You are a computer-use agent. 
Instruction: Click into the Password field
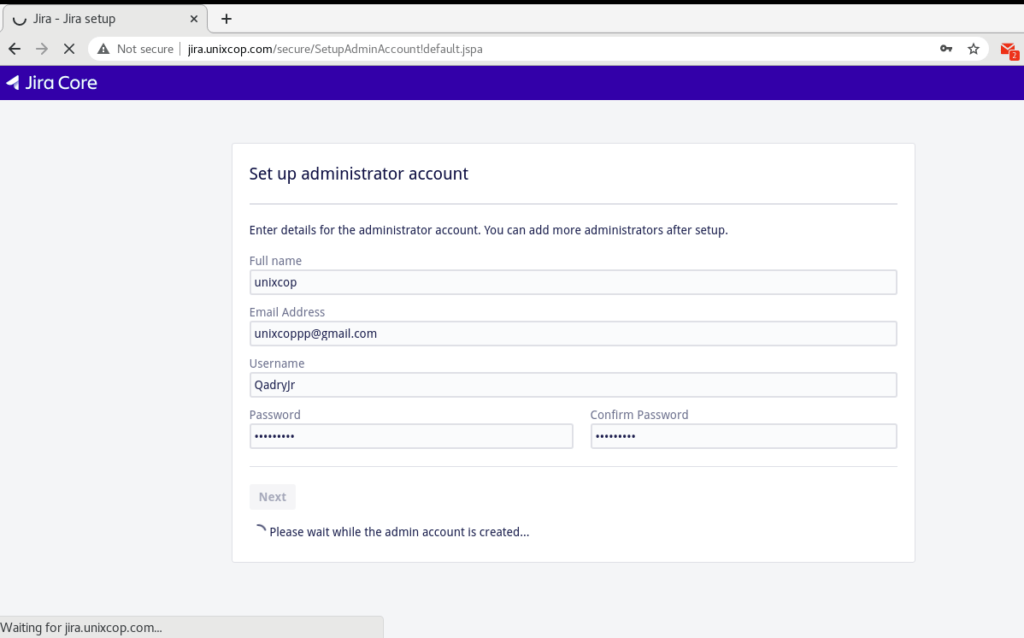tap(411, 436)
